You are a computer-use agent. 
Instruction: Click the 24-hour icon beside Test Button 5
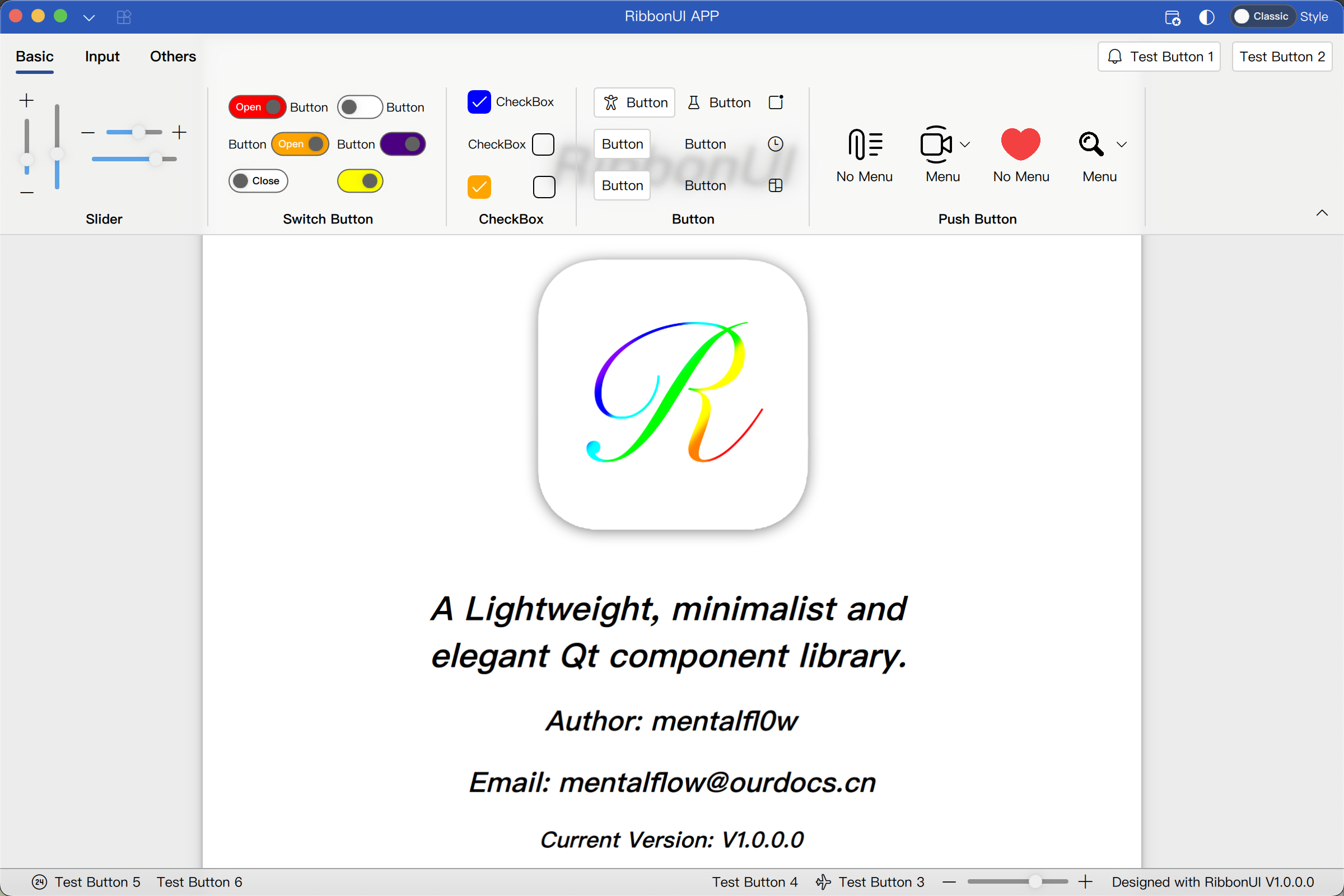39,881
